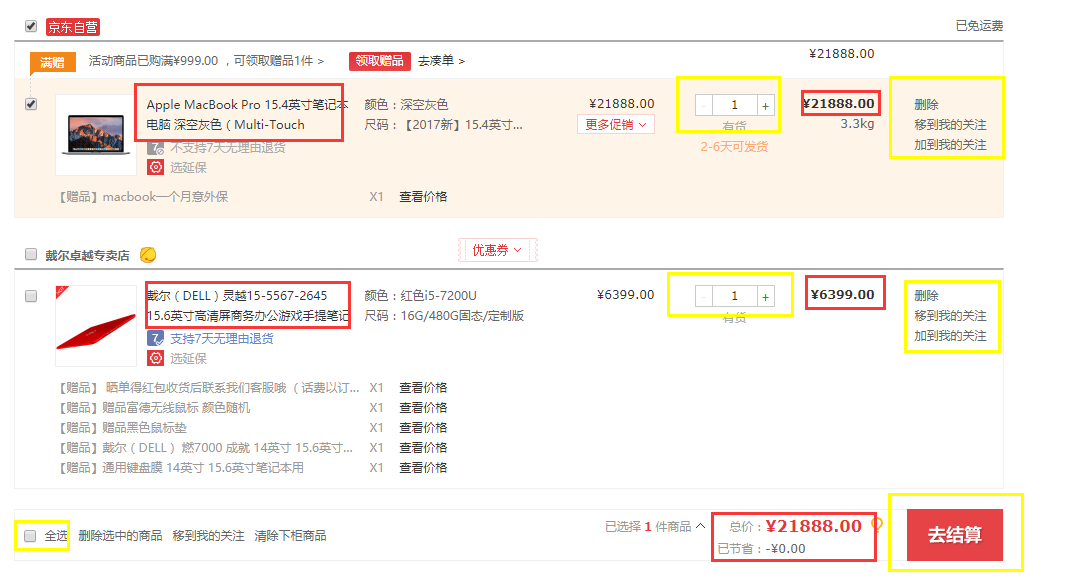Click the Dell laptop quantity input field
Viewport: 1067px width, 583px height.
pyautogui.click(x=735, y=296)
